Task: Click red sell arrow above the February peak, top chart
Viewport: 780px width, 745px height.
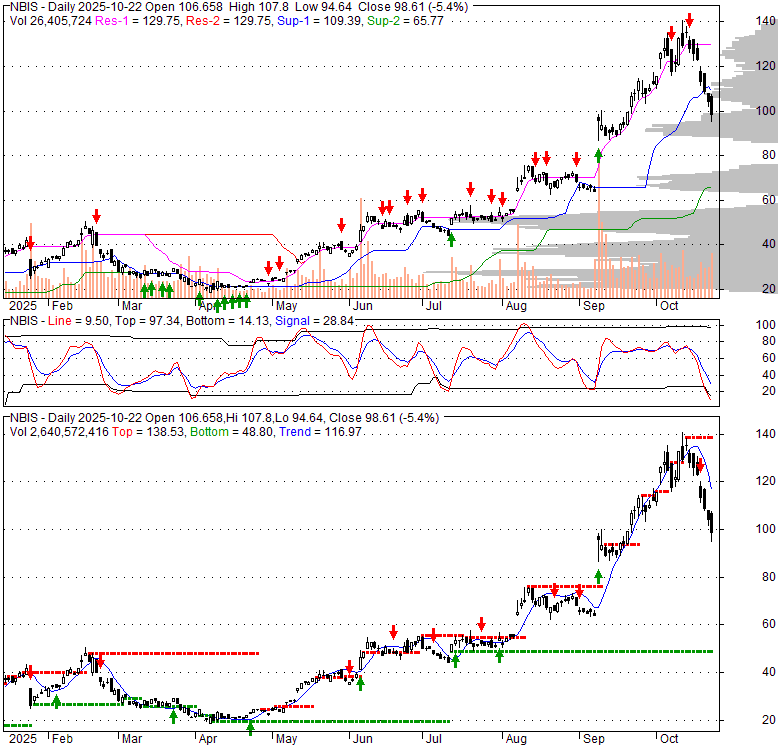Action: (x=96, y=215)
